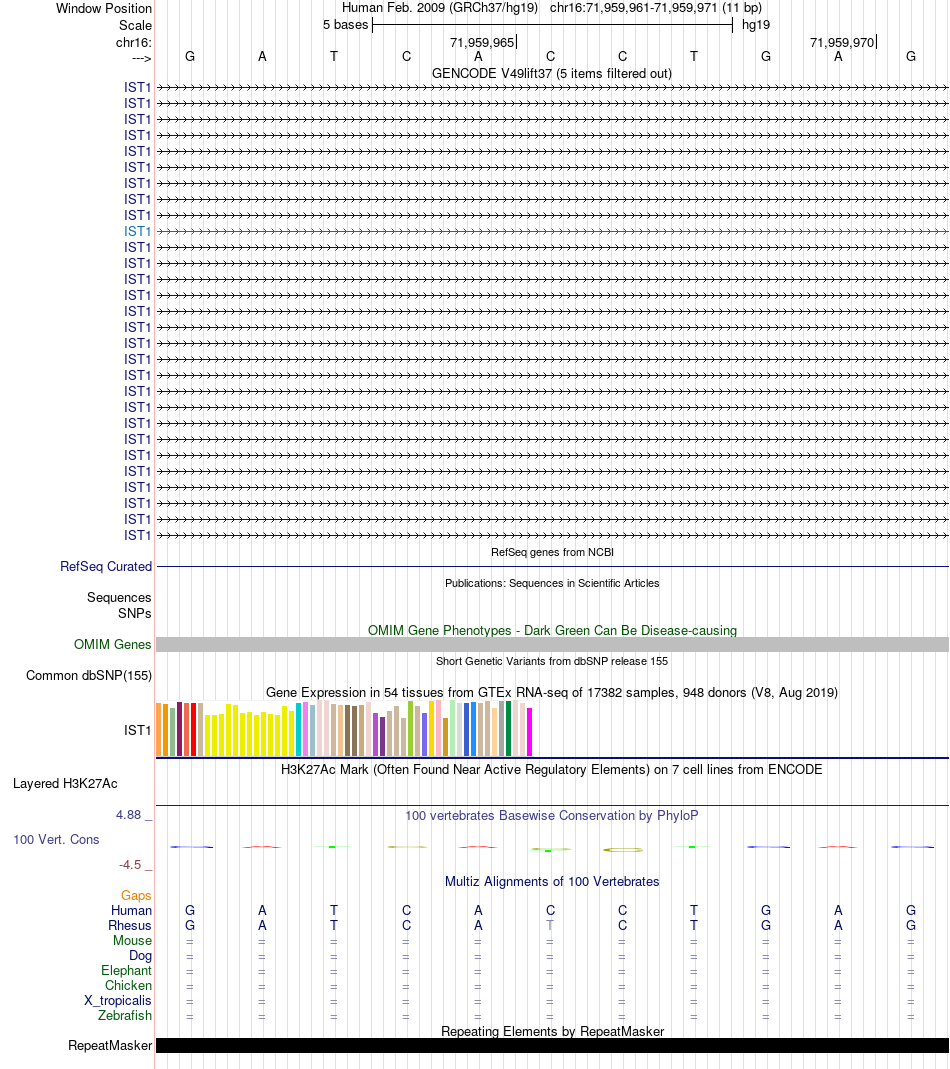Open the GTEx Gene Expression track title
This screenshot has height=1069, width=950.
pos(552,693)
